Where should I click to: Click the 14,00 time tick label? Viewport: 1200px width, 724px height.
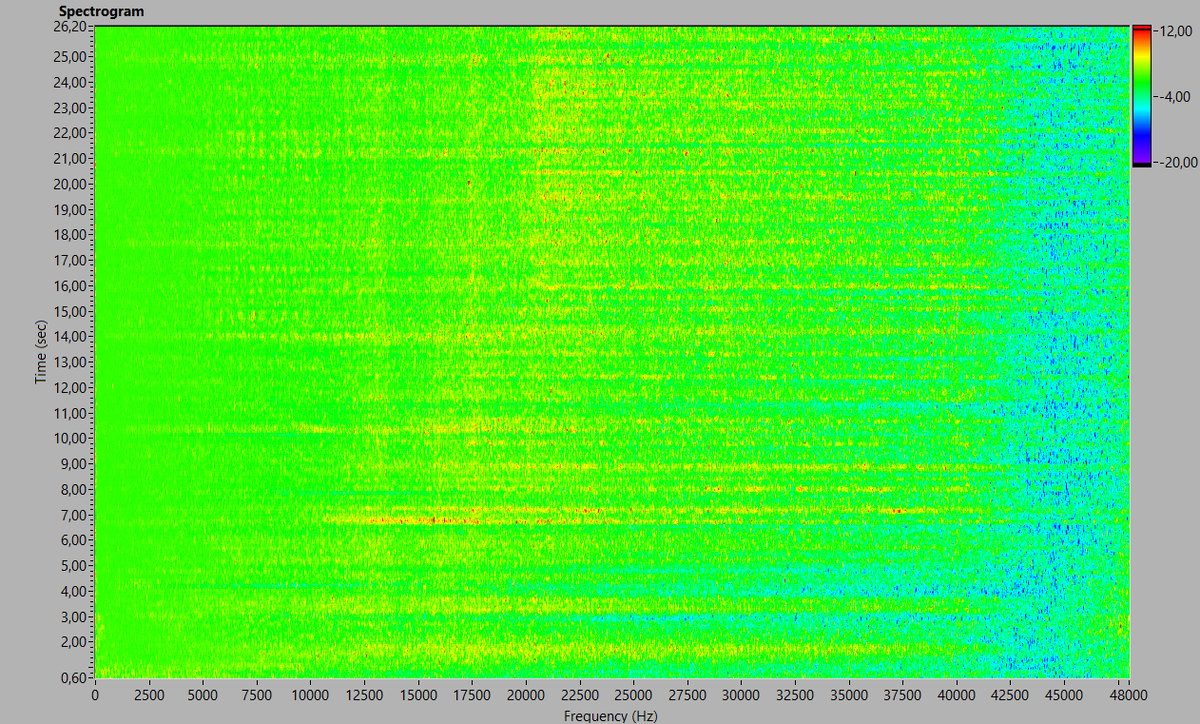click(70, 337)
